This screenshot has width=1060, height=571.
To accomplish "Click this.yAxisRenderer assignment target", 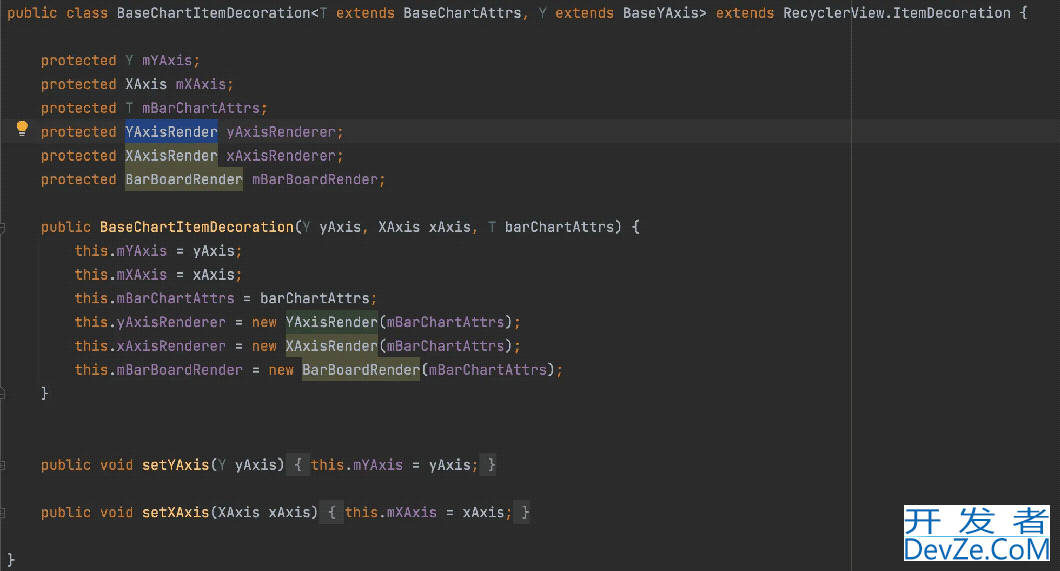I will coord(150,322).
